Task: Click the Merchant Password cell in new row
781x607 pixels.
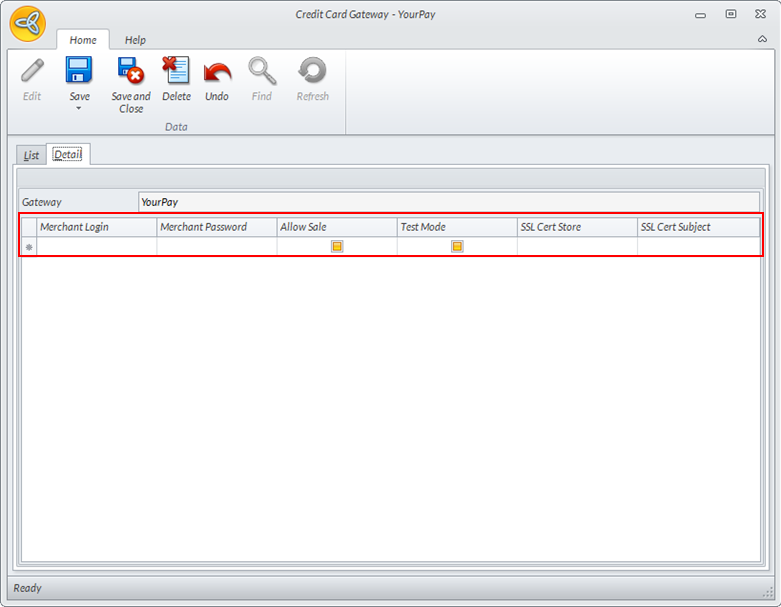Action: tap(217, 246)
